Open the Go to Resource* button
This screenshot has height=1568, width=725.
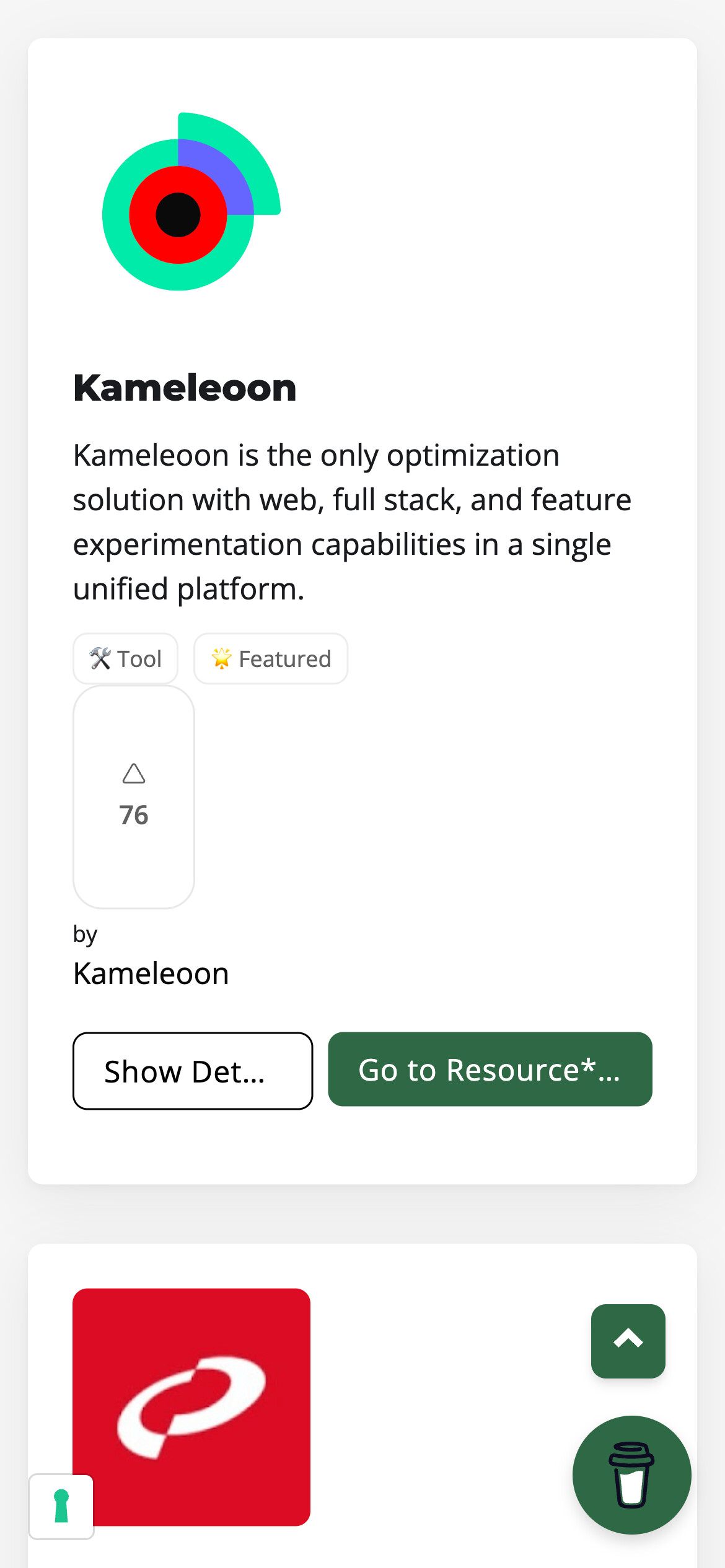pyautogui.click(x=490, y=1069)
